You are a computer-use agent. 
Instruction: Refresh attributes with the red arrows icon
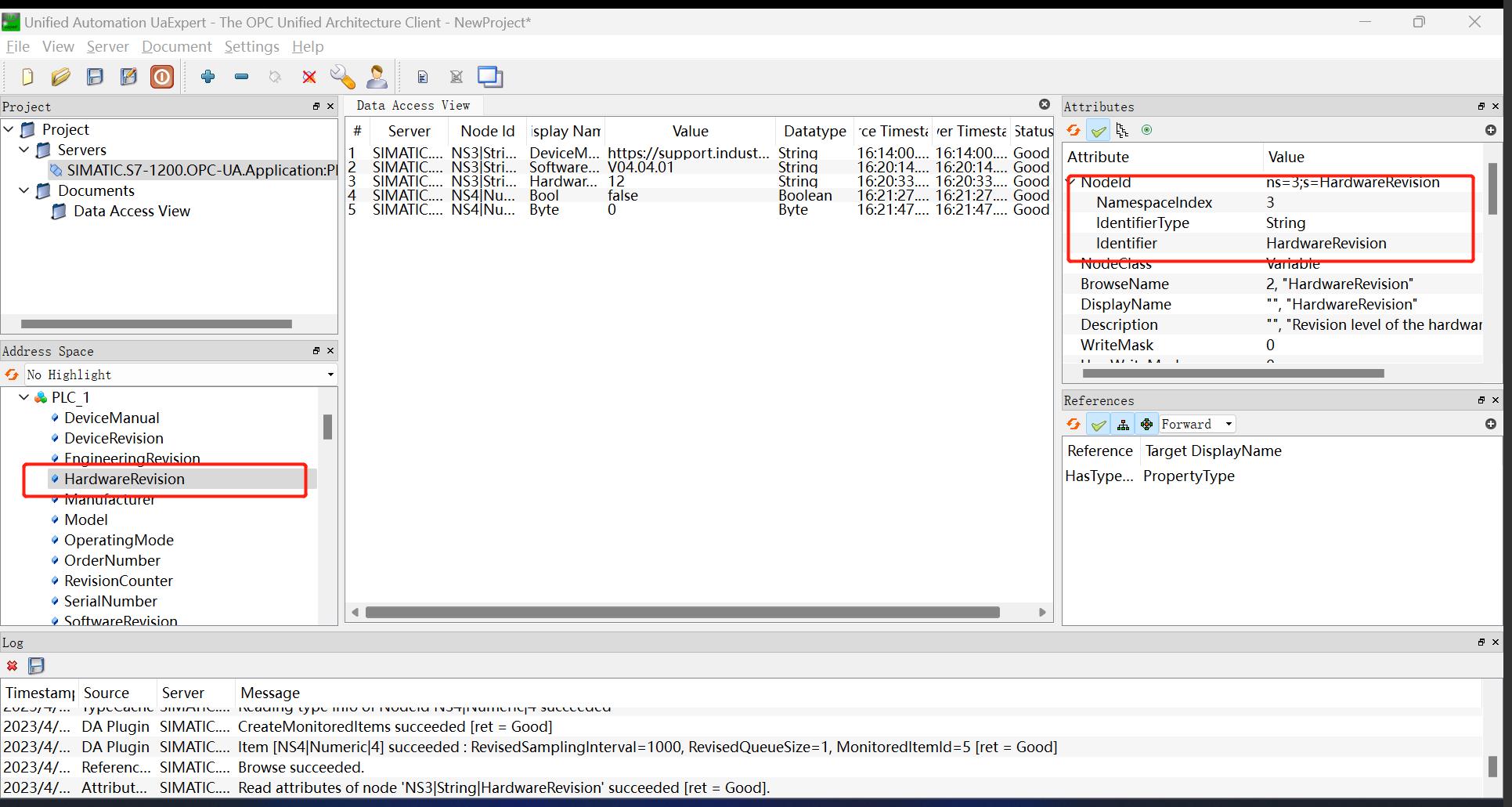(1074, 130)
